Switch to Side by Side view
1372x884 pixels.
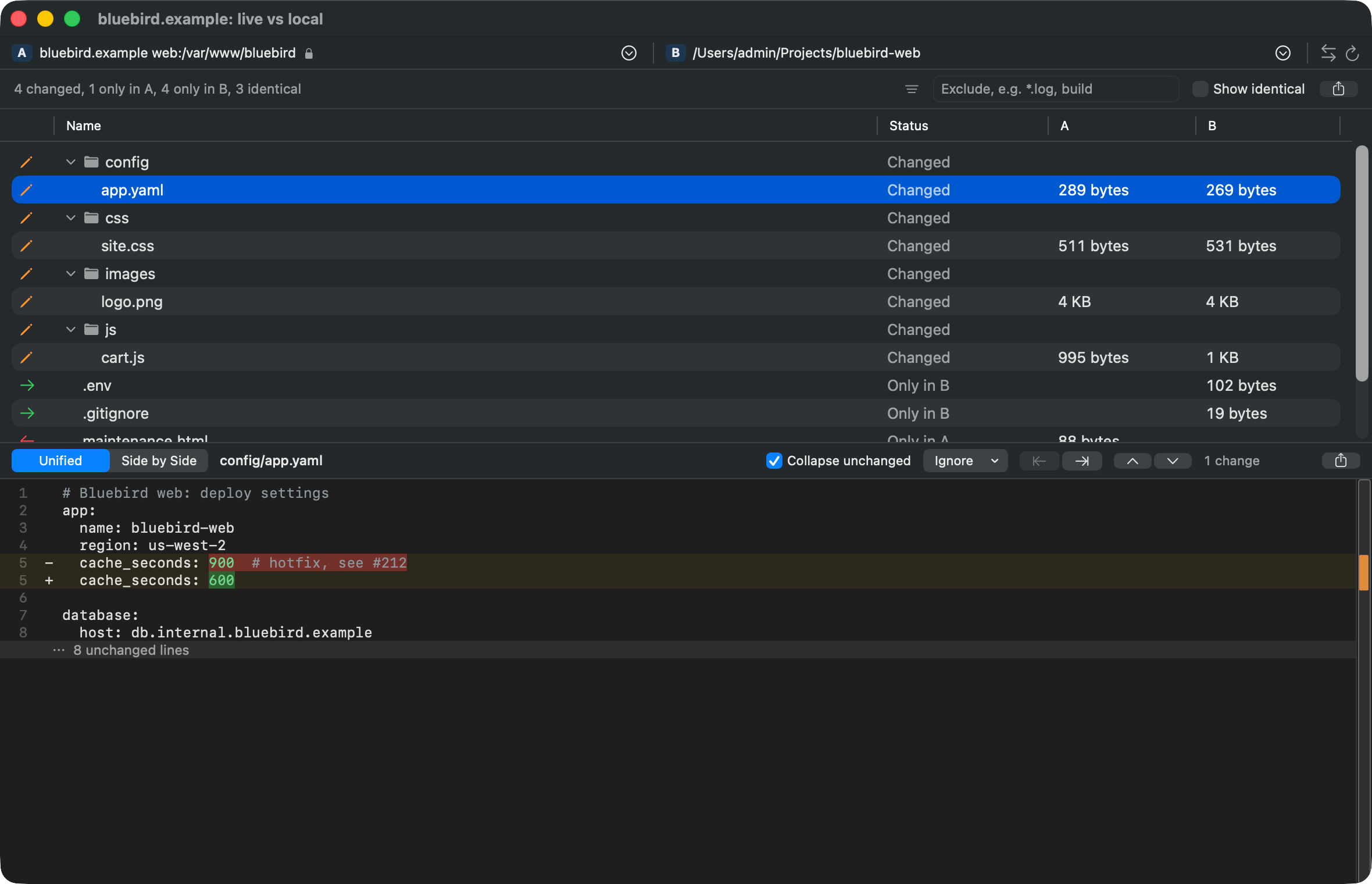tap(159, 461)
